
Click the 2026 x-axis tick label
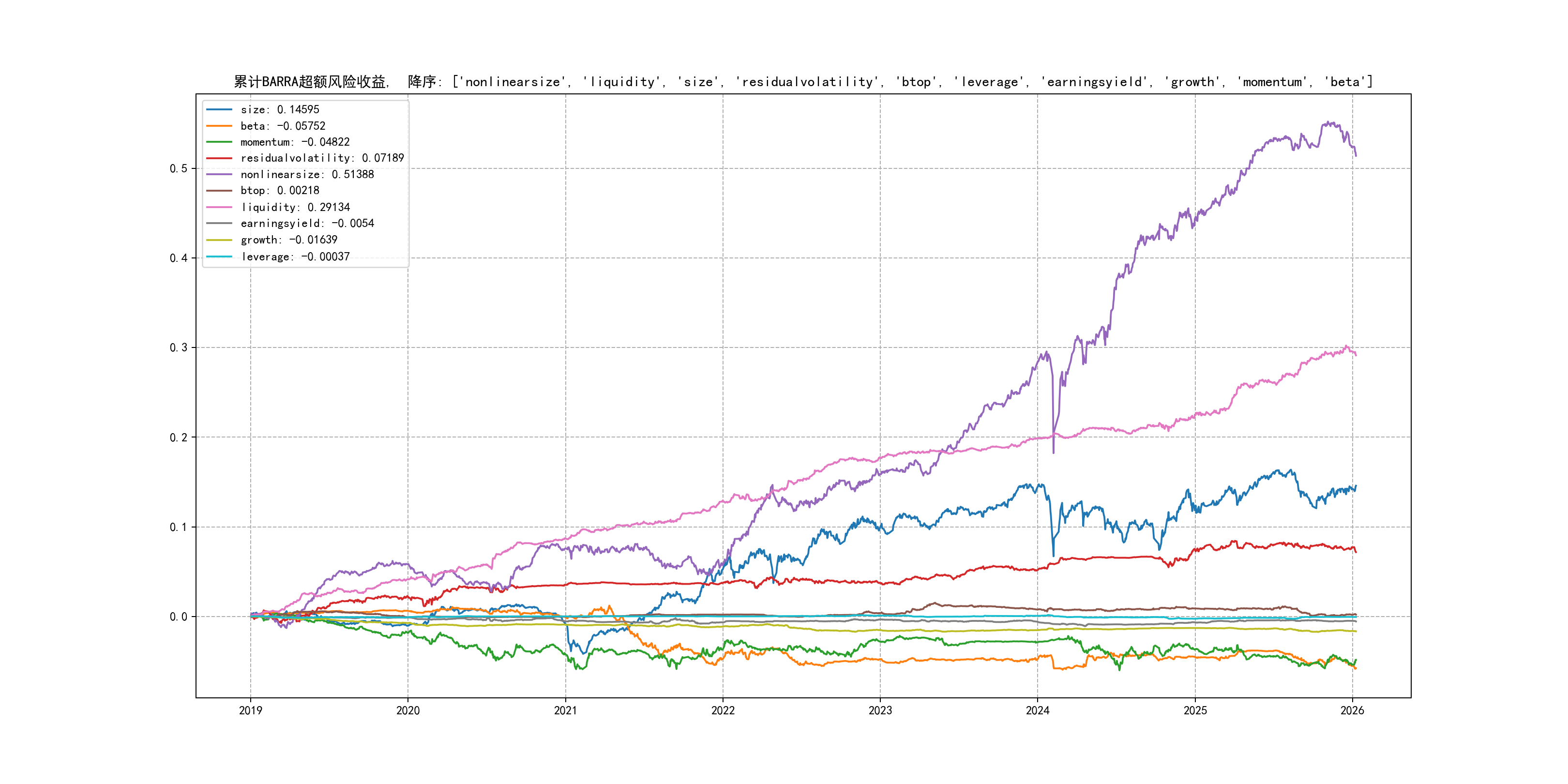point(1352,710)
